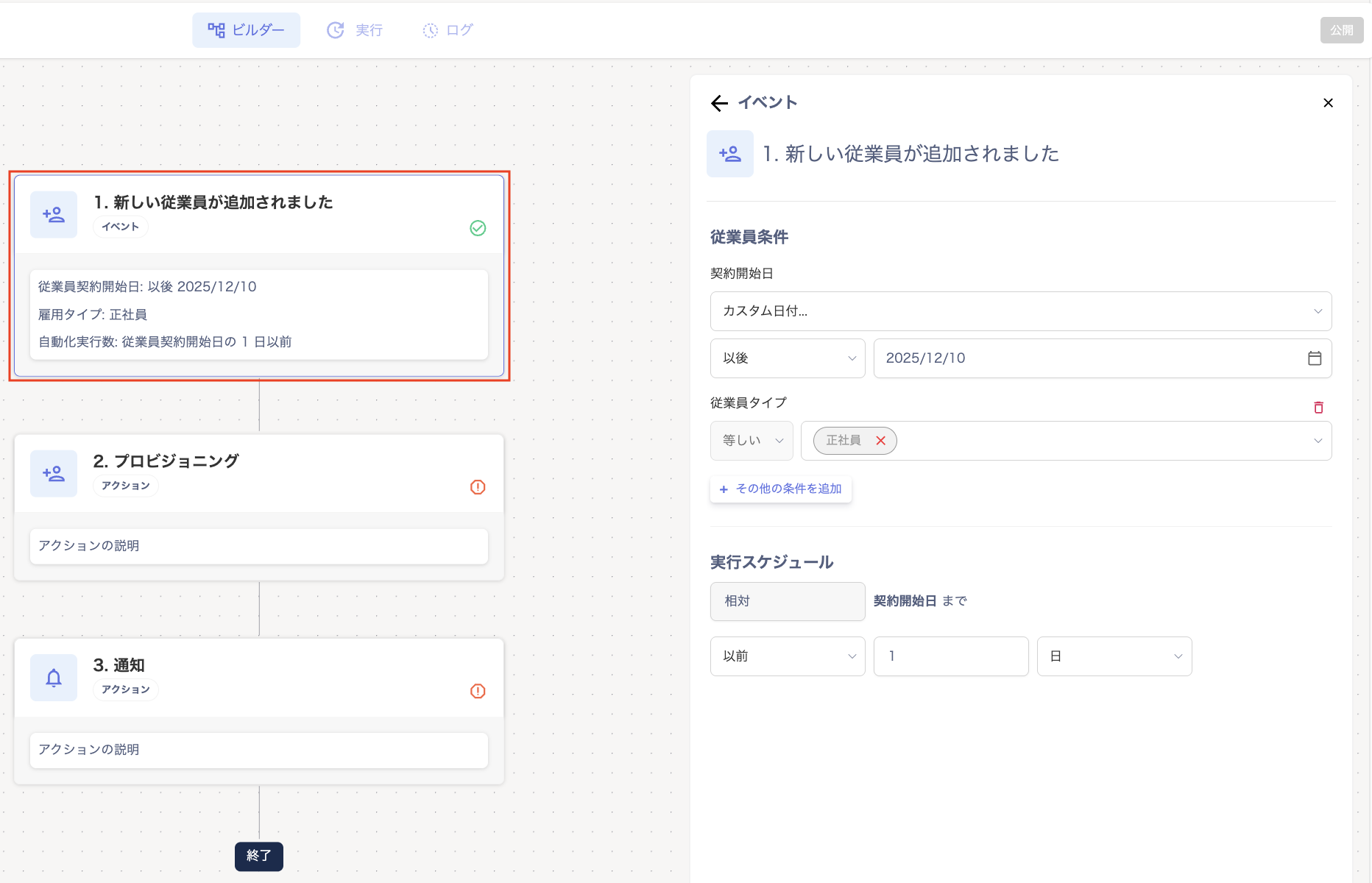Go back using the イベント arrow
The image size is (1372, 883).
[719, 103]
